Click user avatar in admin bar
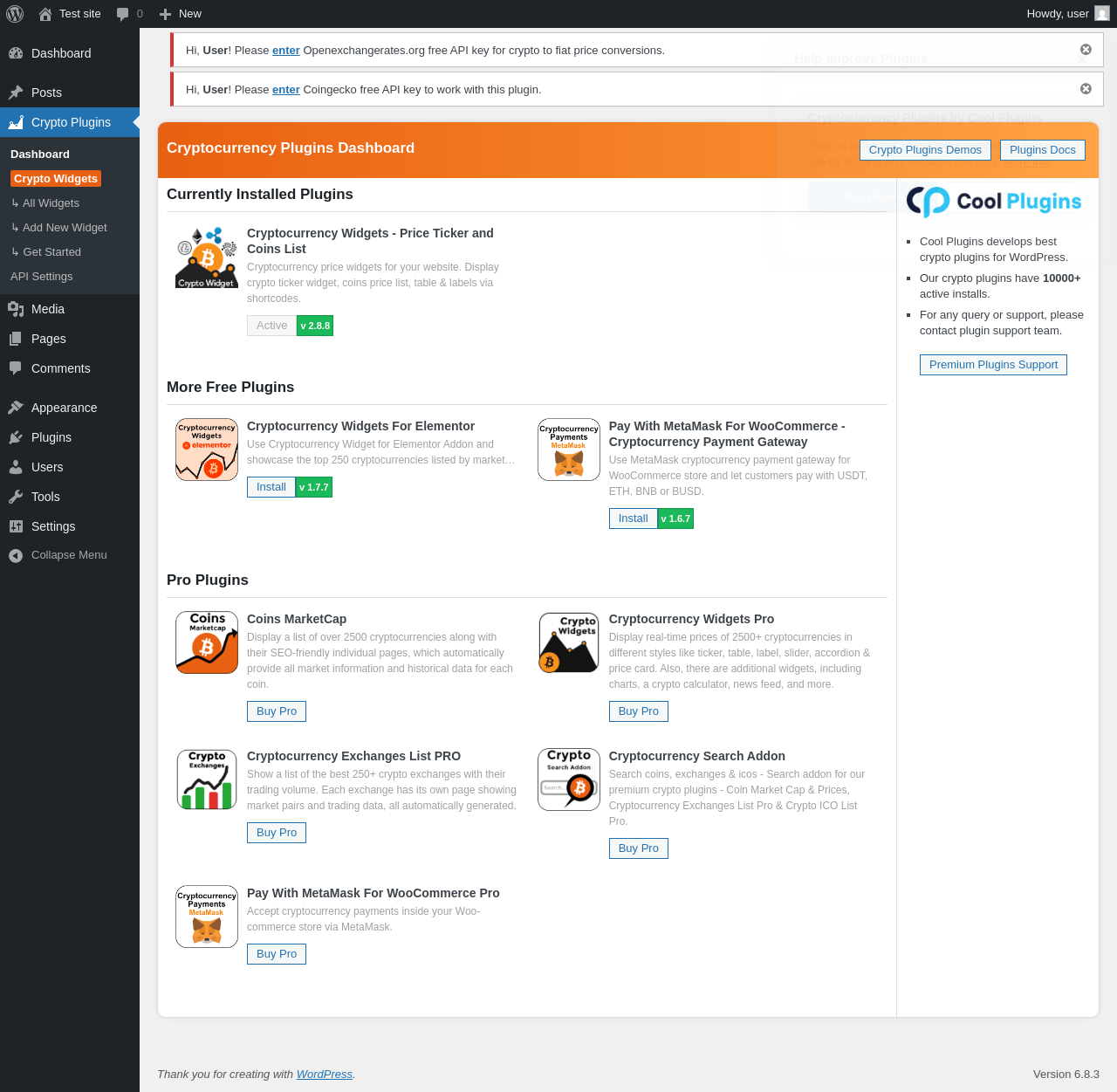Viewport: 1117px width, 1092px height. pos(1102,14)
